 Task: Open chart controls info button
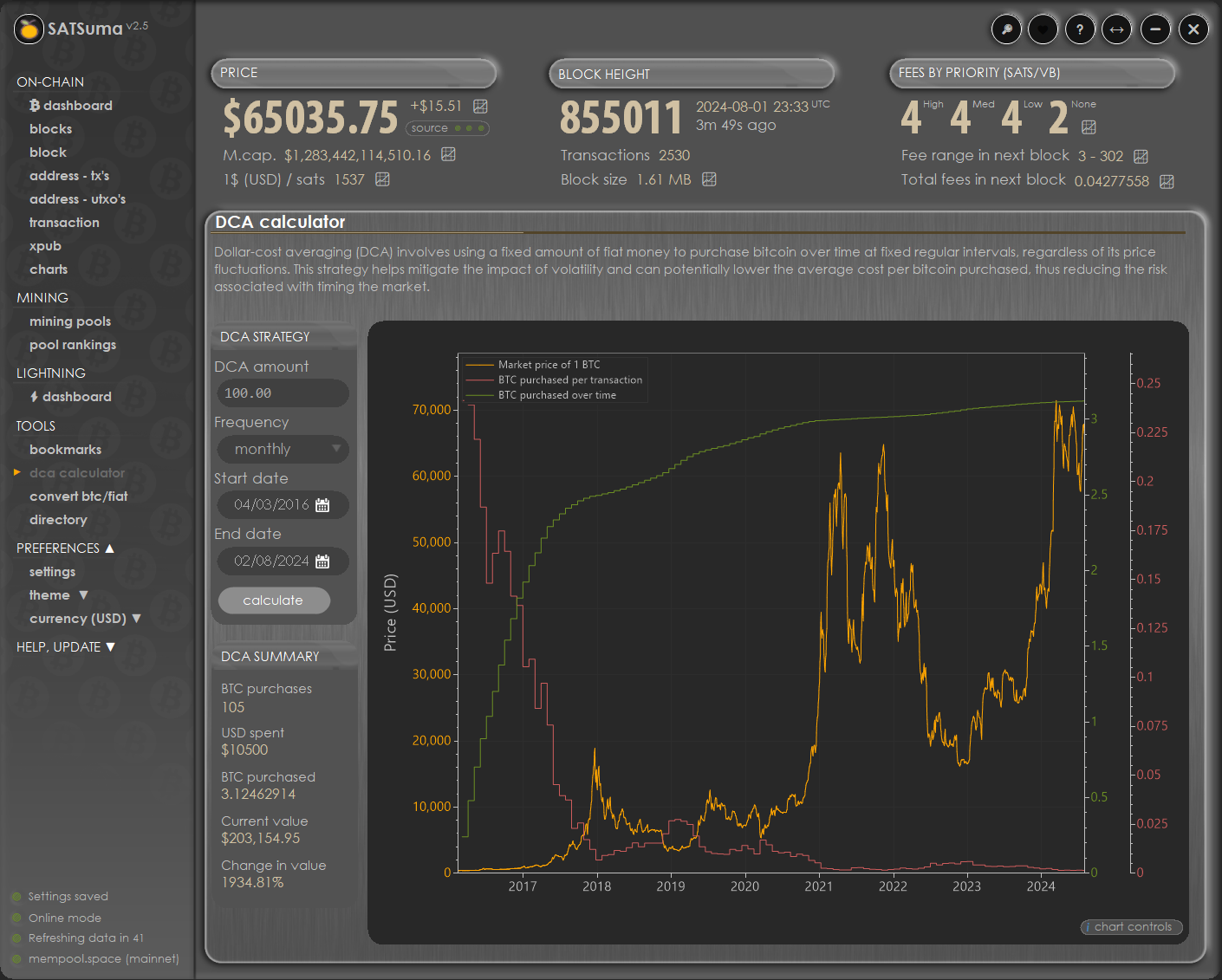[1131, 927]
